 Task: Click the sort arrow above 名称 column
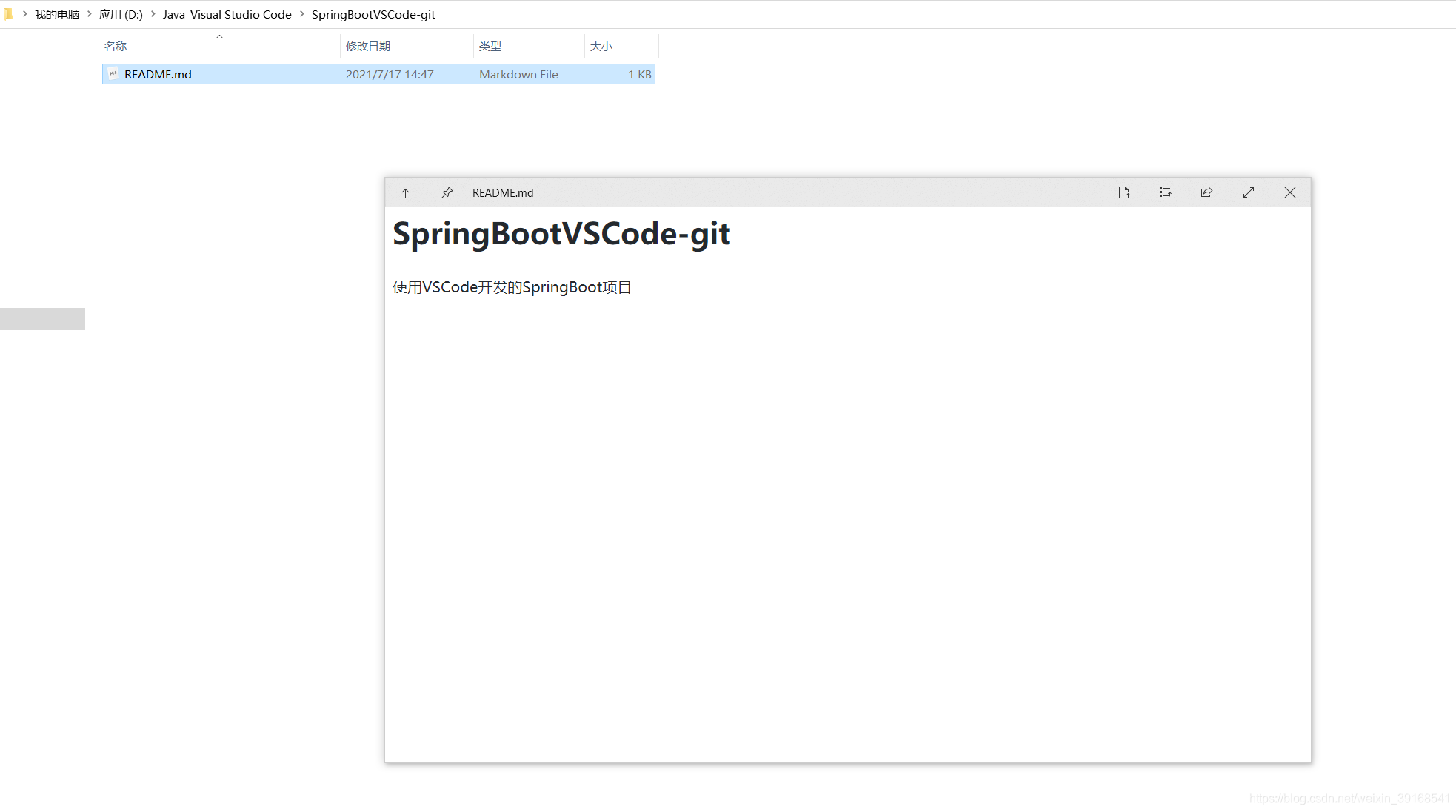click(x=219, y=36)
